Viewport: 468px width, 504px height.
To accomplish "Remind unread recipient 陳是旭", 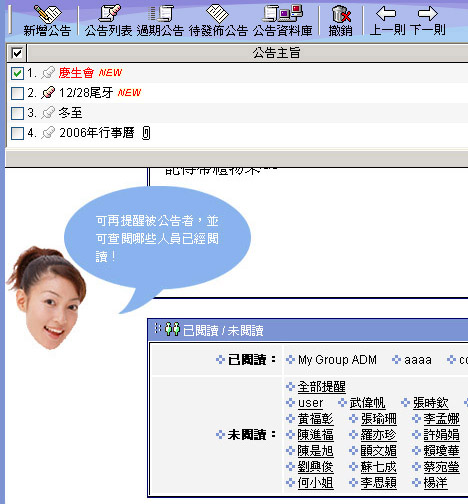I will coord(315,451).
